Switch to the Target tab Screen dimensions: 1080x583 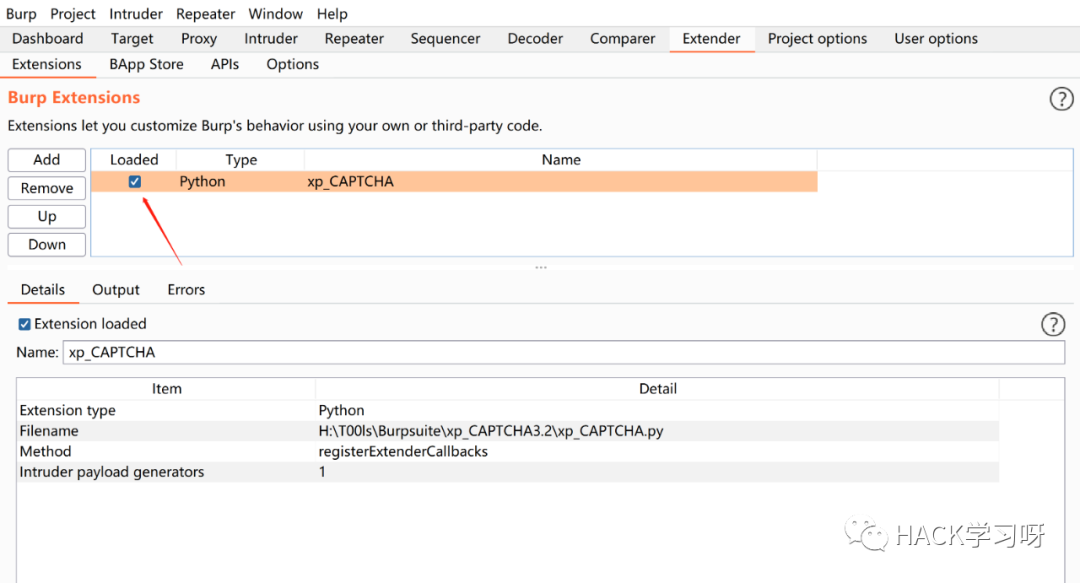click(132, 39)
